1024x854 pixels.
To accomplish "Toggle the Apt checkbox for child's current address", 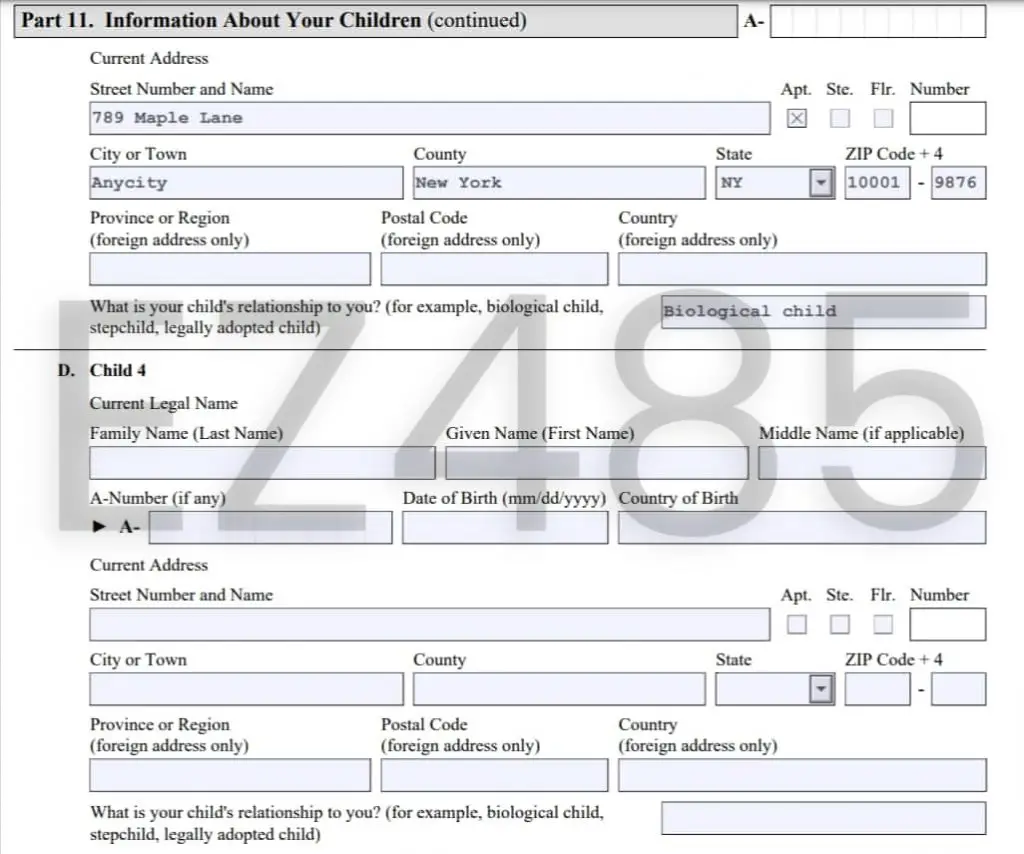I will 796,118.
